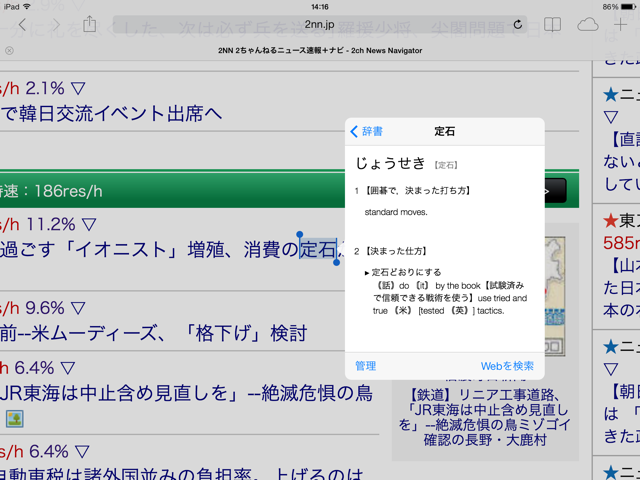Expand triangle next to 9.6%
Viewport: 640px width, 480px height.
tap(78, 308)
